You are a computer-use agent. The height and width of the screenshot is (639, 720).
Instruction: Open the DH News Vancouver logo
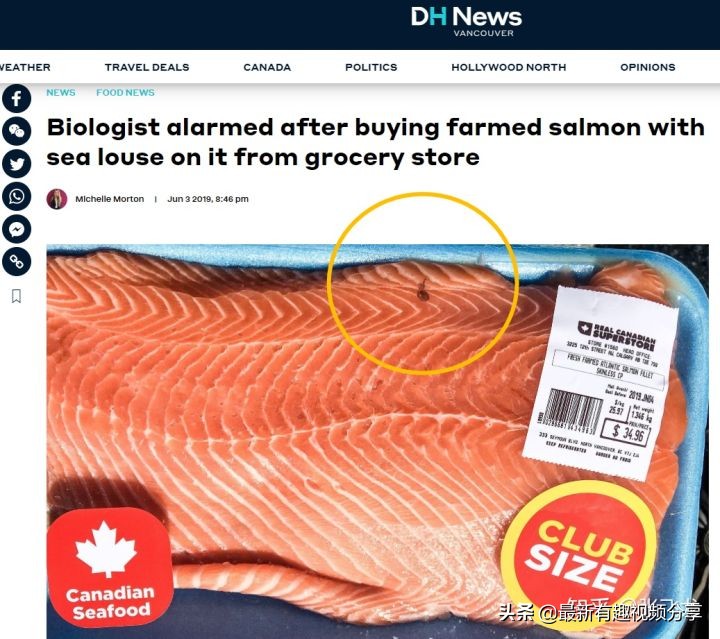coord(466,21)
